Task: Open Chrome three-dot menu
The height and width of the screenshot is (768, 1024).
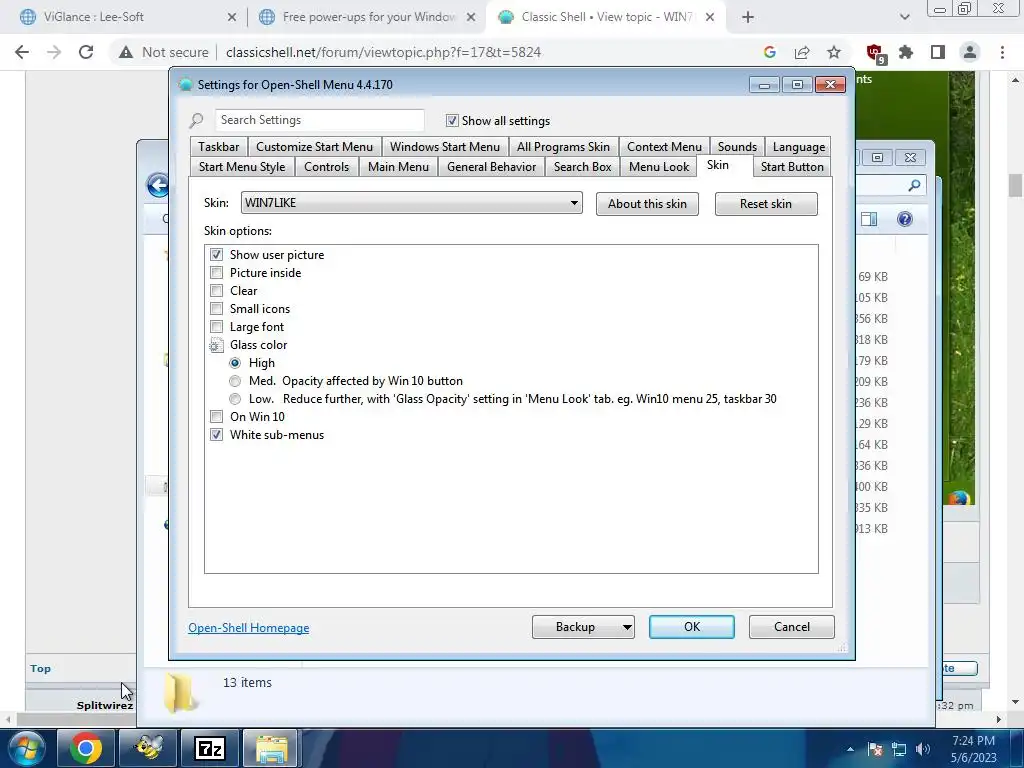Action: (x=1002, y=52)
